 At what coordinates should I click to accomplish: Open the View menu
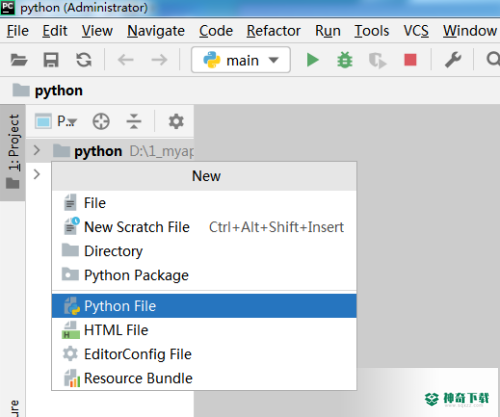click(x=97, y=31)
